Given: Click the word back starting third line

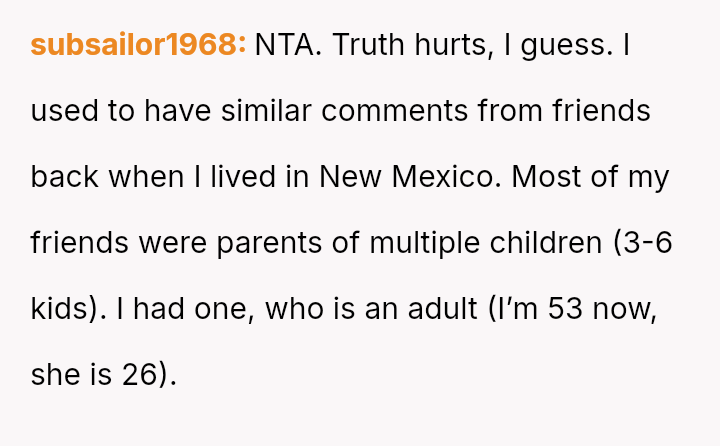Looking at the screenshot, I should [x=63, y=177].
